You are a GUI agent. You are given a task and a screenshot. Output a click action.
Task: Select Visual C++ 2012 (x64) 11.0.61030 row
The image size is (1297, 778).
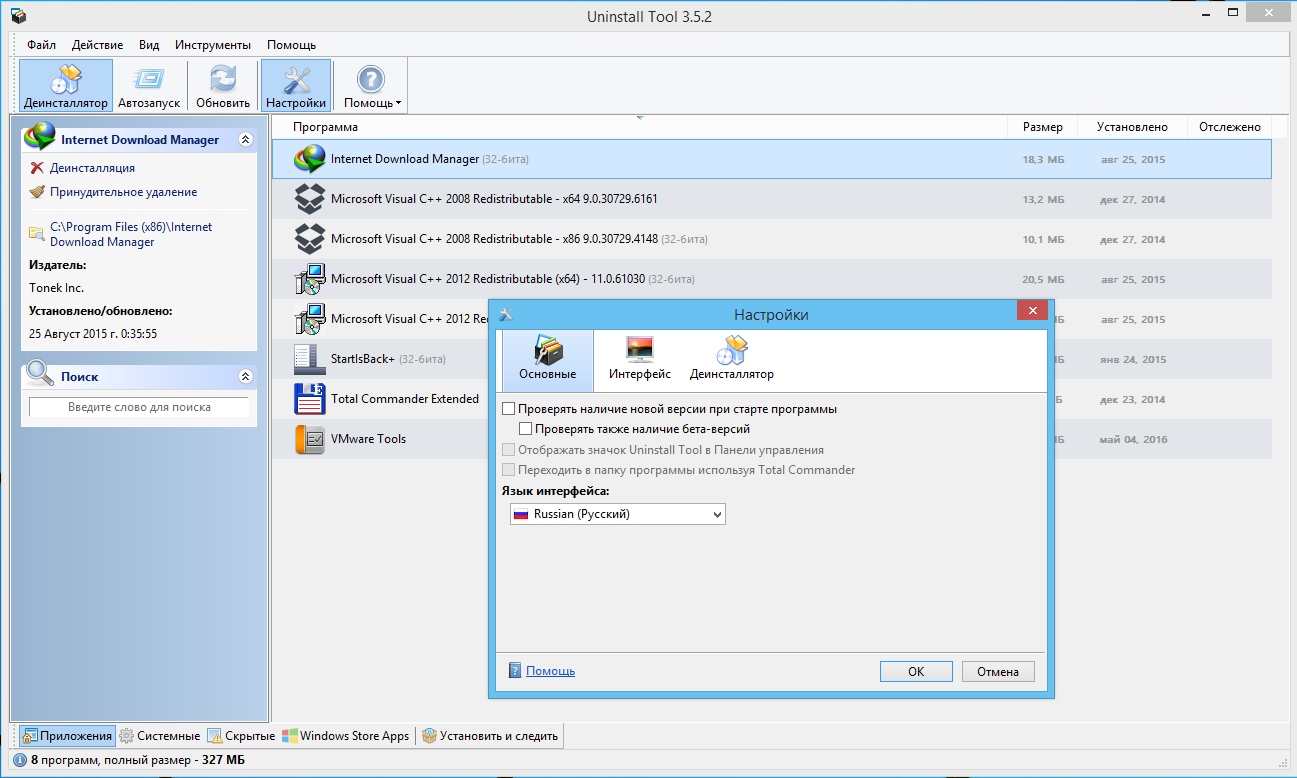coord(772,279)
